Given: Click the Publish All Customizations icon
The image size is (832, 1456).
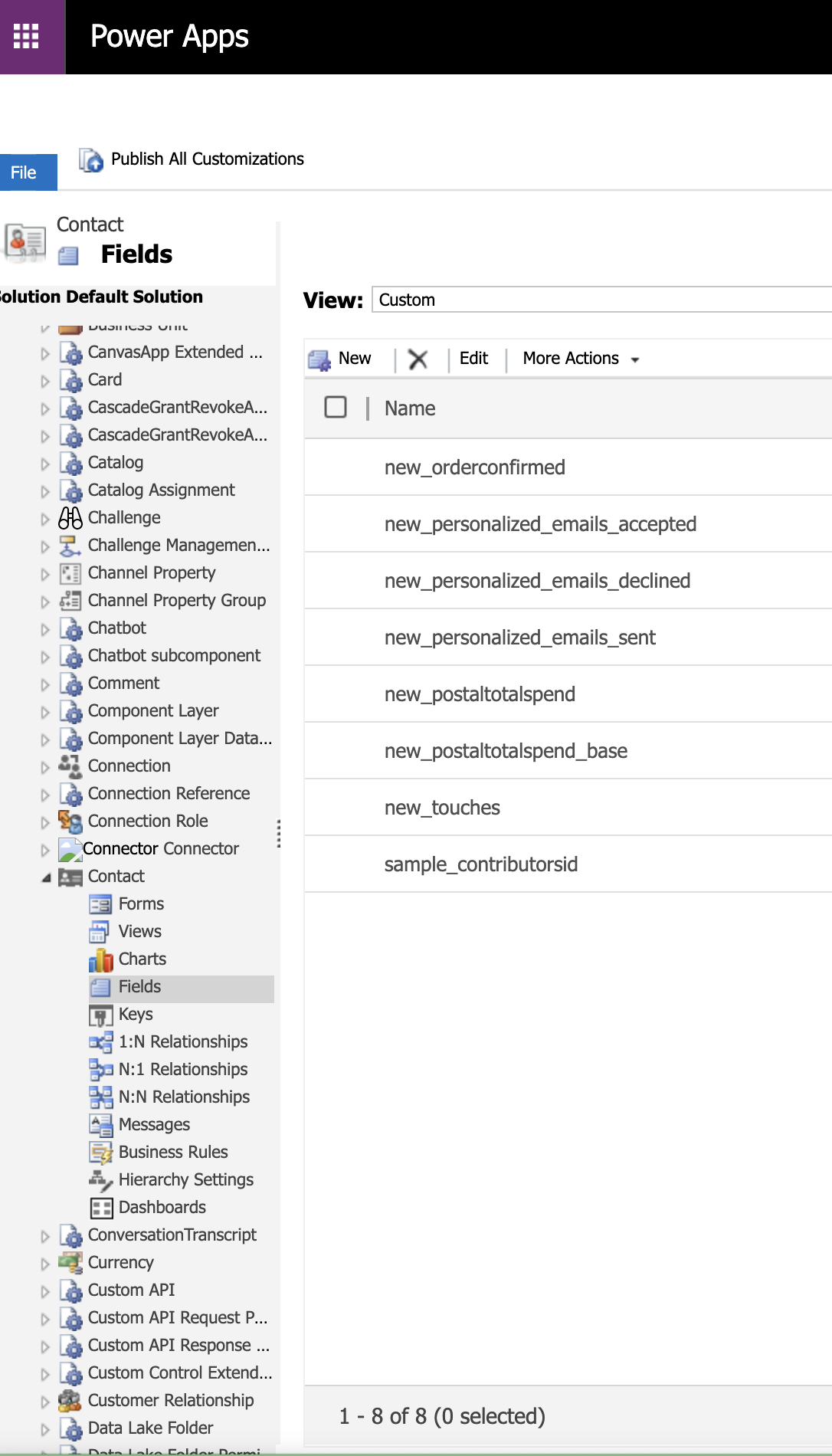Looking at the screenshot, I should coord(91,160).
